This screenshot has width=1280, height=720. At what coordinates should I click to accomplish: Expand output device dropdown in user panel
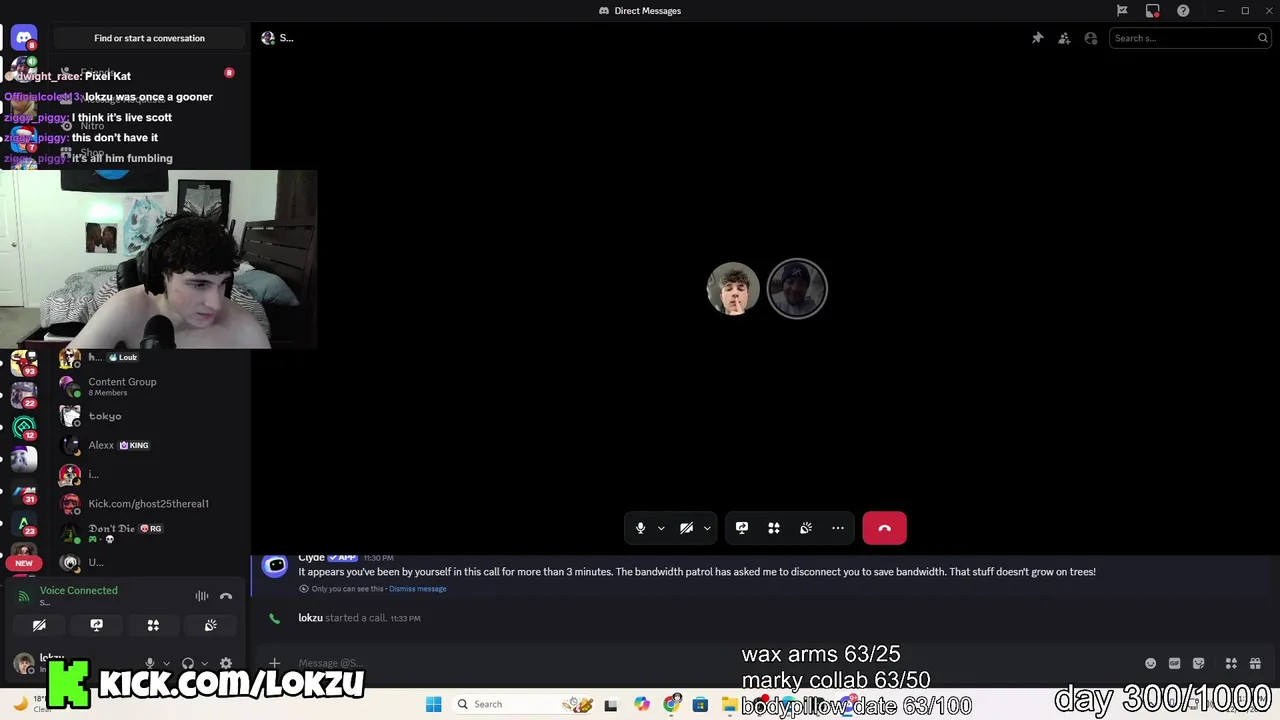pos(204,663)
